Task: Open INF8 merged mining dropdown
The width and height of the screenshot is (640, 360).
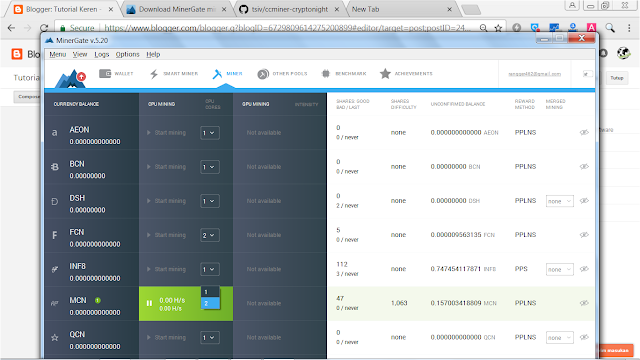Action: coord(560,269)
